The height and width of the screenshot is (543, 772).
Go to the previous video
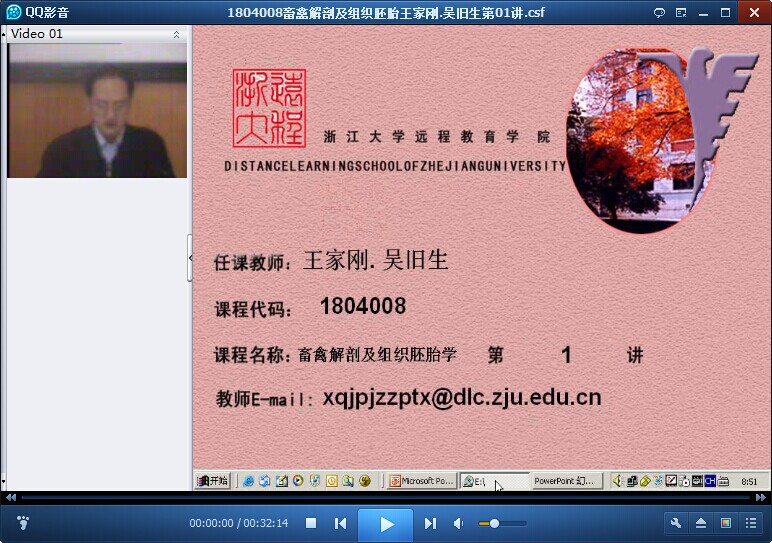tap(340, 523)
